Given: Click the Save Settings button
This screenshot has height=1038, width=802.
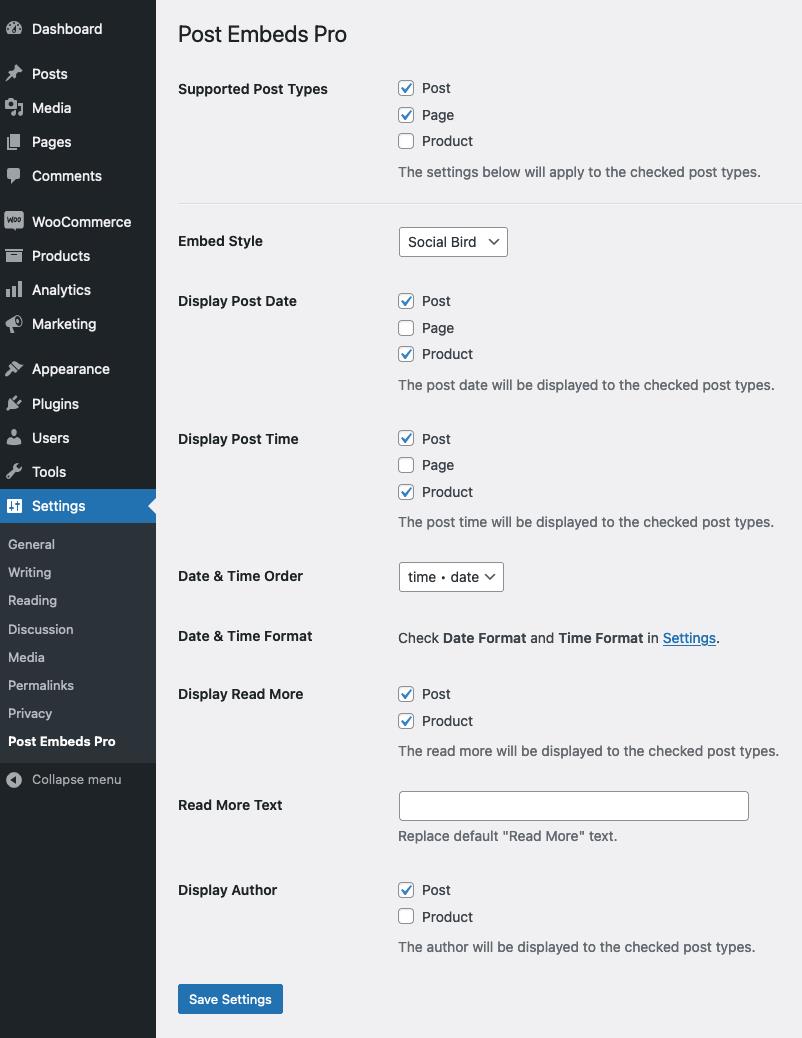Looking at the screenshot, I should (x=230, y=999).
